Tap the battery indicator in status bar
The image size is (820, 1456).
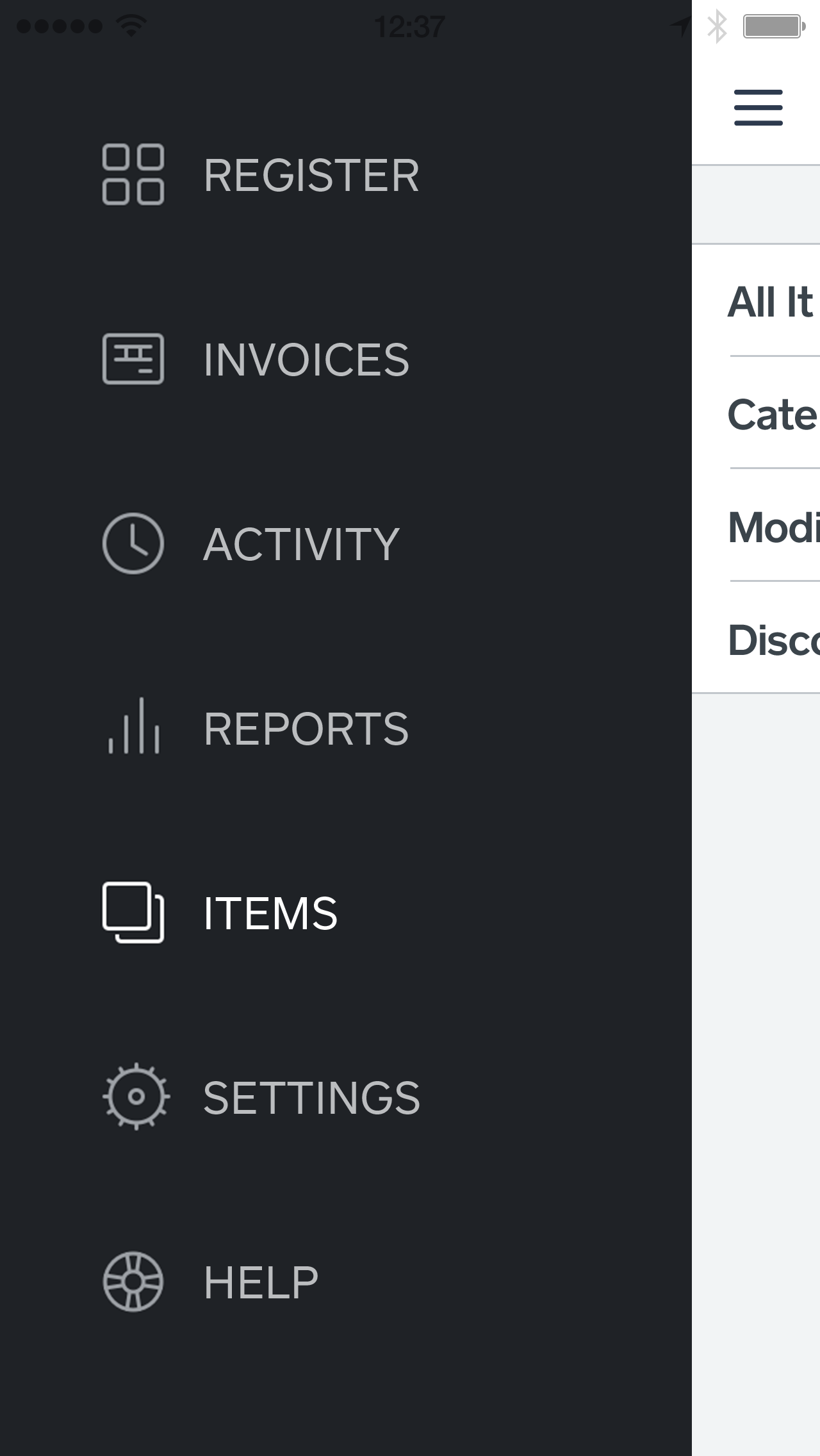(x=774, y=26)
